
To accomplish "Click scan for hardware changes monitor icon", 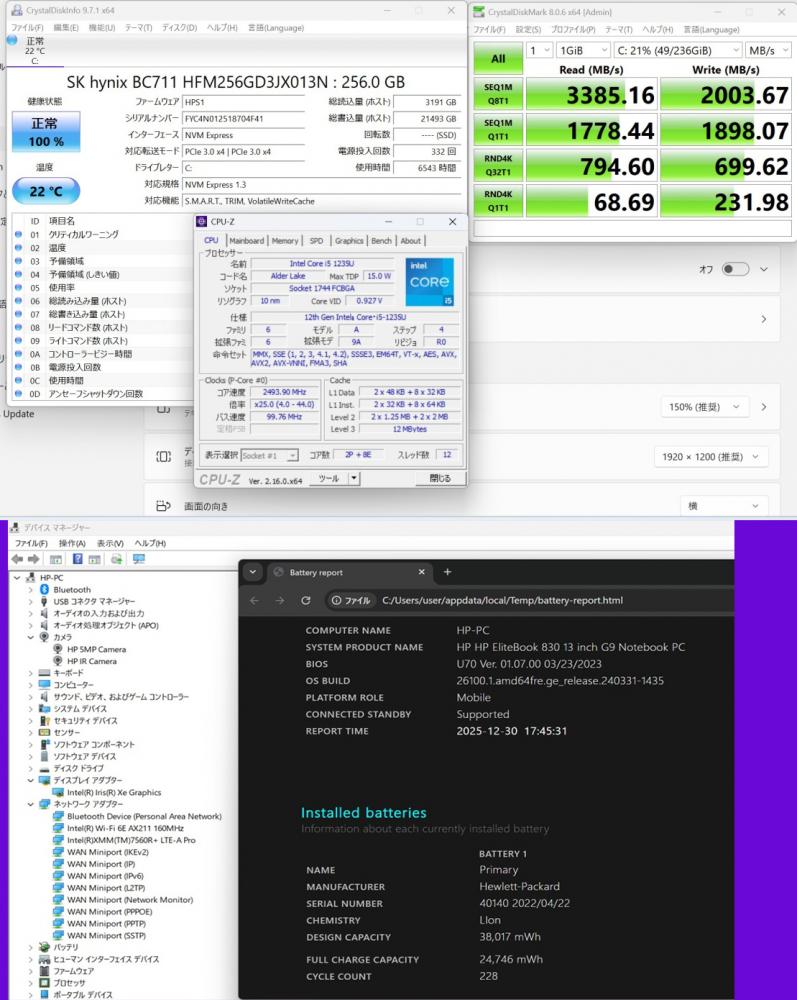I will tap(138, 558).
